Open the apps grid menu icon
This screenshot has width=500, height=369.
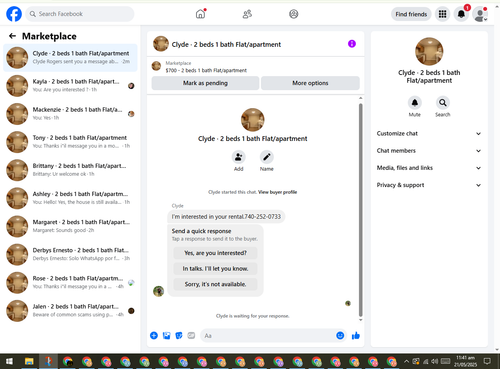click(x=442, y=14)
